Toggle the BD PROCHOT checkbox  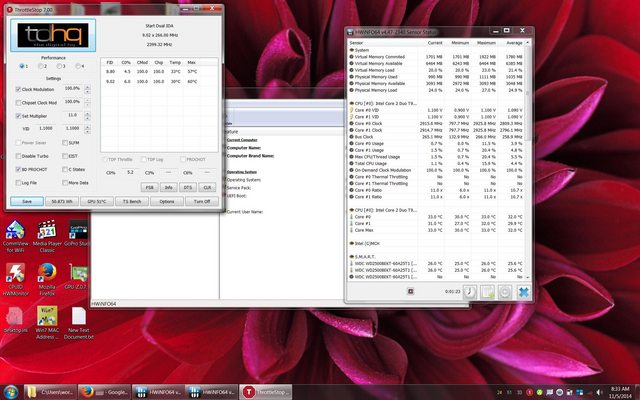point(18,169)
